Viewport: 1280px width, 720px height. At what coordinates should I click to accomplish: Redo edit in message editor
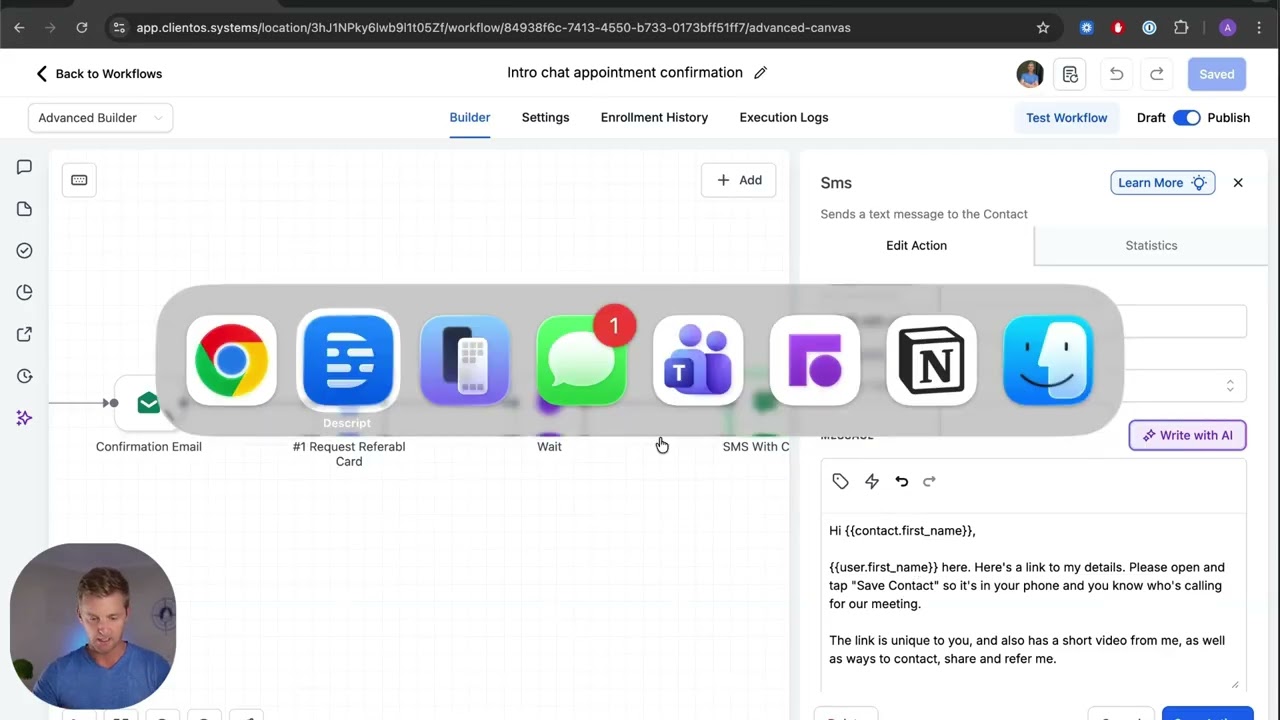(929, 482)
